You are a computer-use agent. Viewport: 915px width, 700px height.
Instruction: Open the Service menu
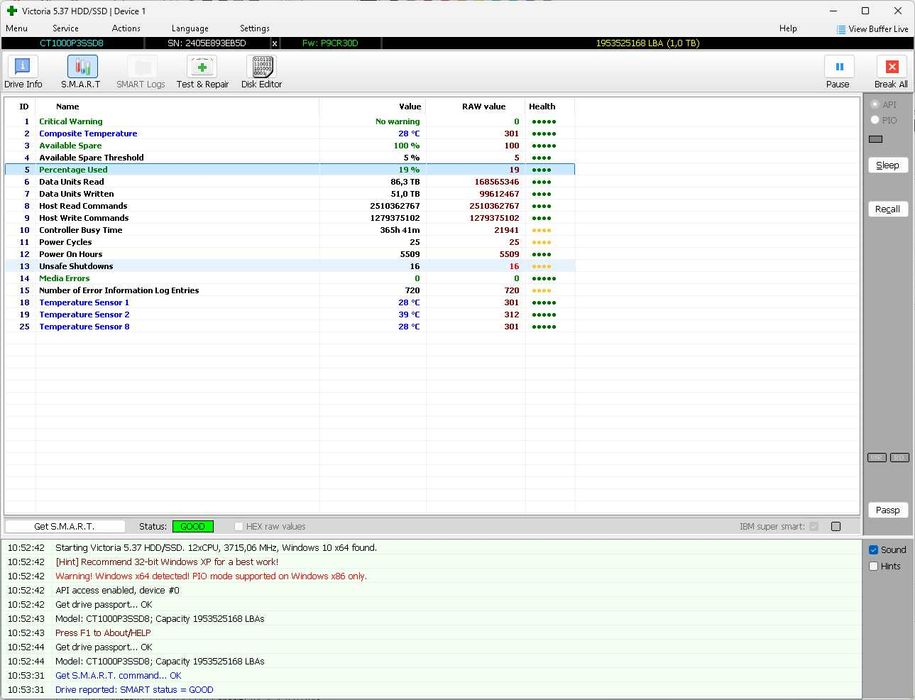[65, 28]
